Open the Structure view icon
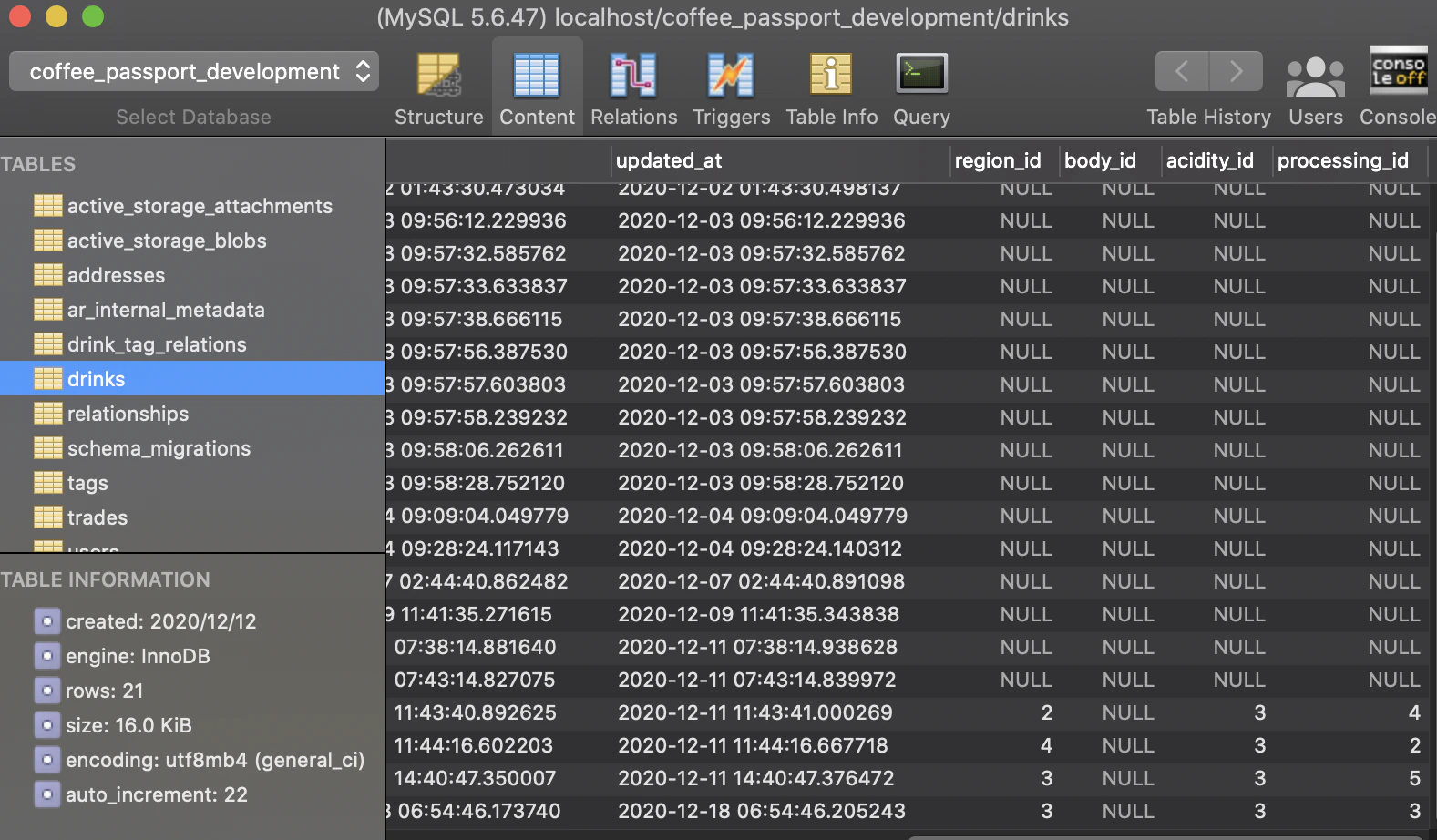 [439, 75]
